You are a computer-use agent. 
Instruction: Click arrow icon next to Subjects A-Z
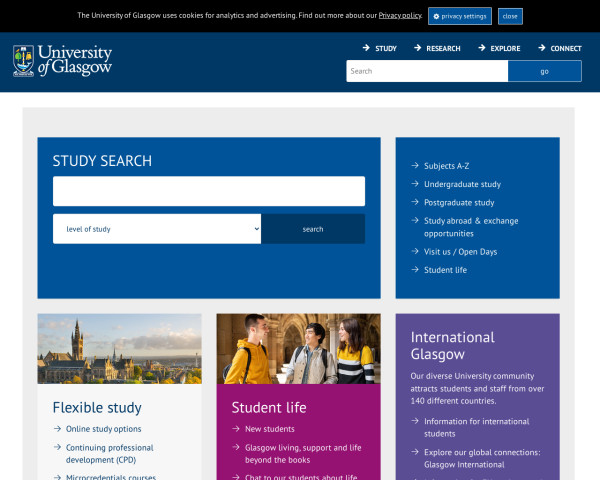coord(415,165)
